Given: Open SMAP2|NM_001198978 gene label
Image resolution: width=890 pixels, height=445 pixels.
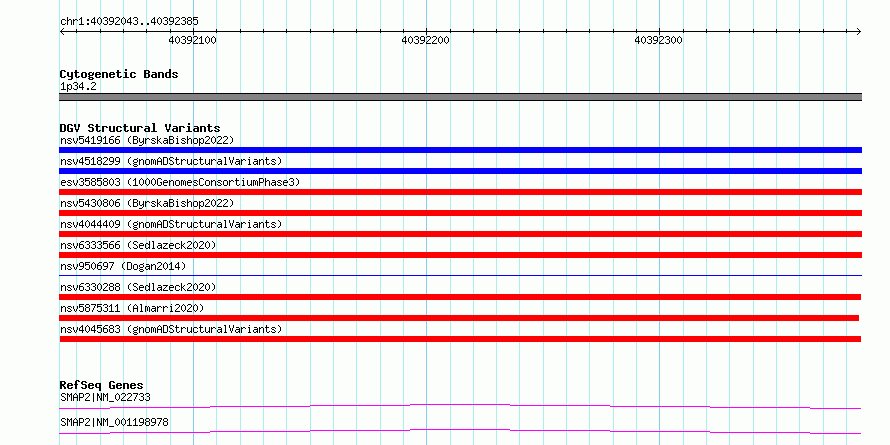Looking at the screenshot, I should click(x=114, y=422).
